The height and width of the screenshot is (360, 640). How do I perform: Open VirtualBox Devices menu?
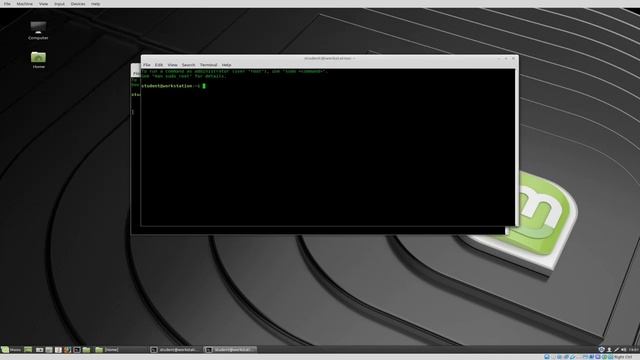78,4
